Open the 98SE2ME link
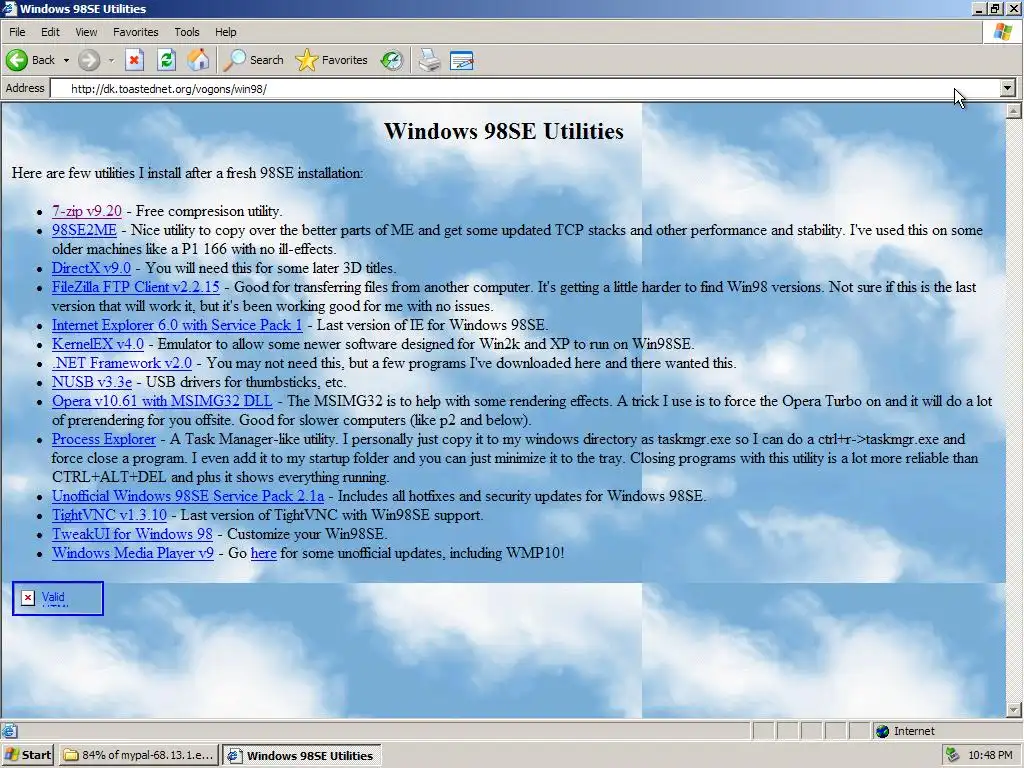The width and height of the screenshot is (1024, 768). click(x=84, y=230)
